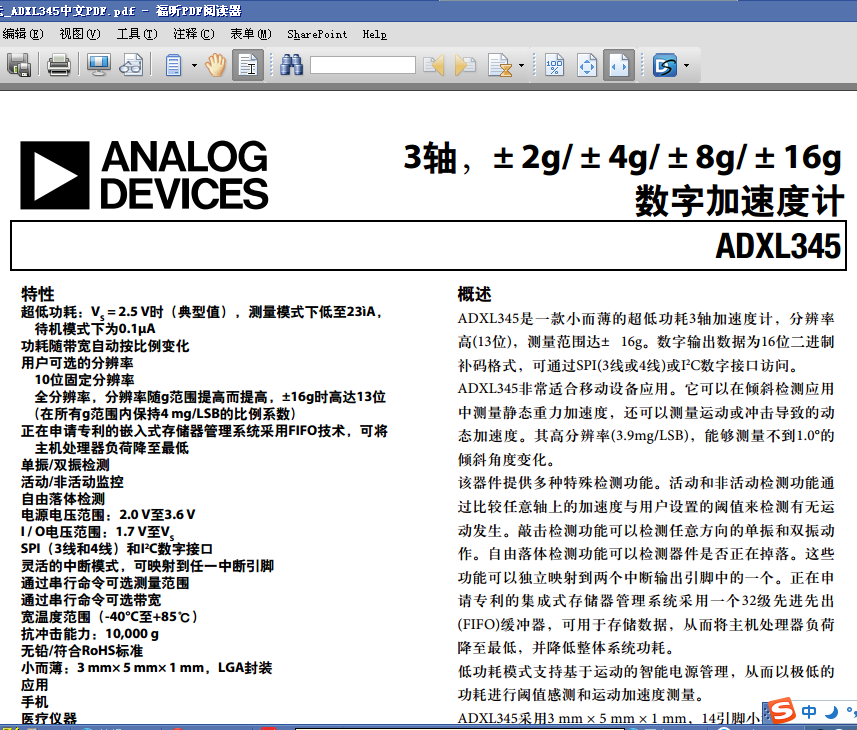Open the 编辑(E) menu

tap(22, 34)
